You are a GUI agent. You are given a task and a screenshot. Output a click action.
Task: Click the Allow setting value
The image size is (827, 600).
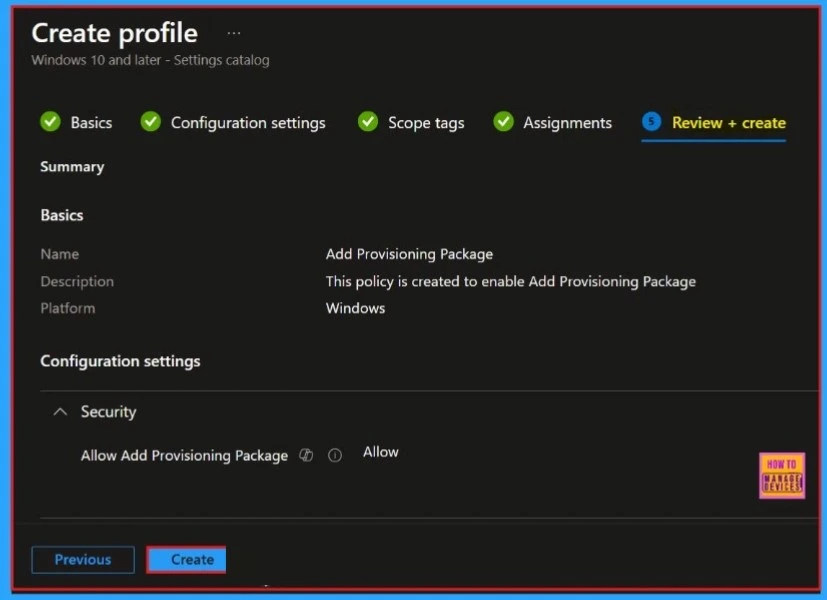click(381, 452)
